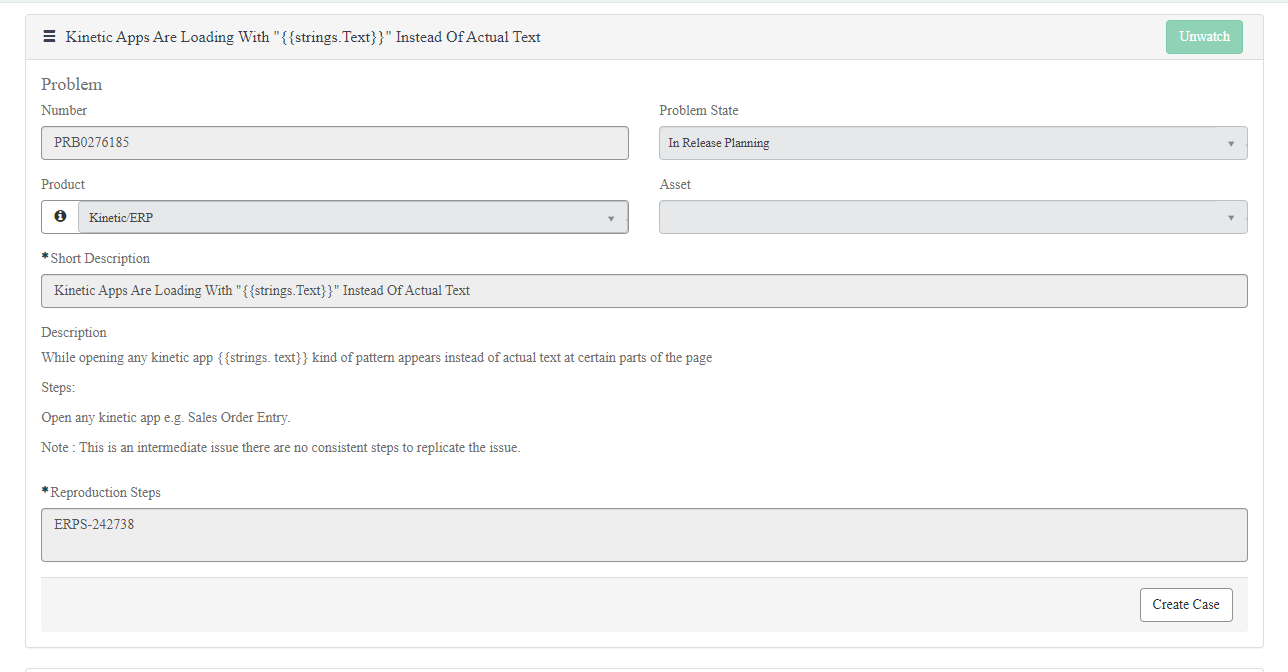The image size is (1288, 672).
Task: Click the header title about Kinetic Apps
Action: [303, 37]
